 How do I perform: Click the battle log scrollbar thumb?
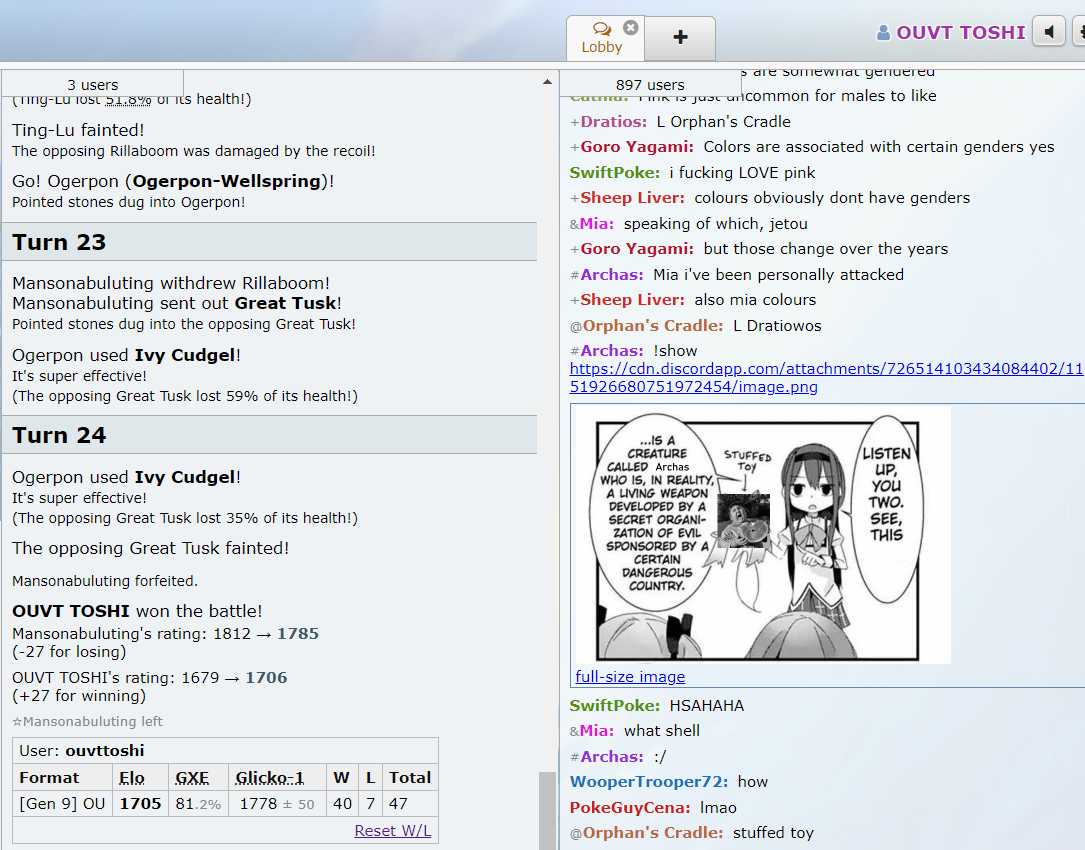547,810
